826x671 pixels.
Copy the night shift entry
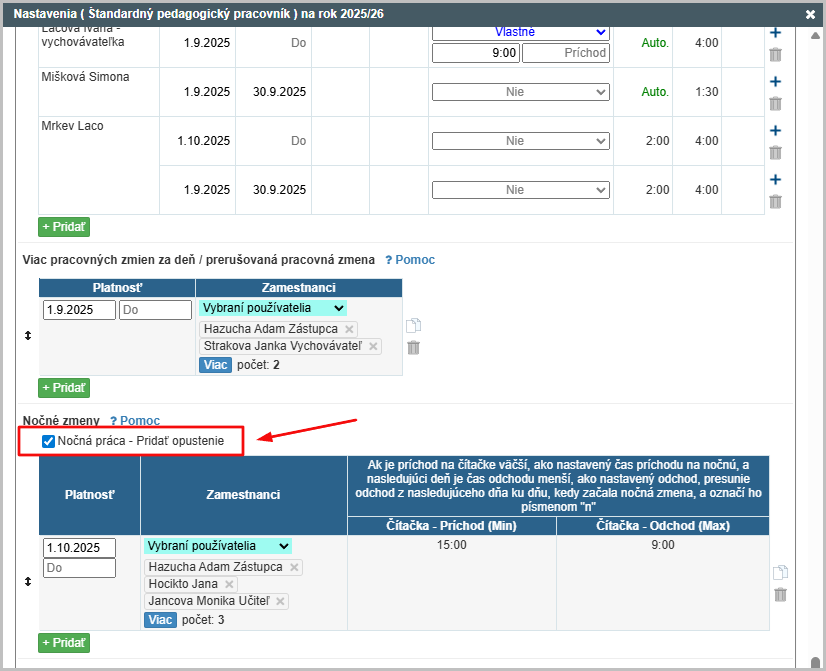(x=781, y=573)
